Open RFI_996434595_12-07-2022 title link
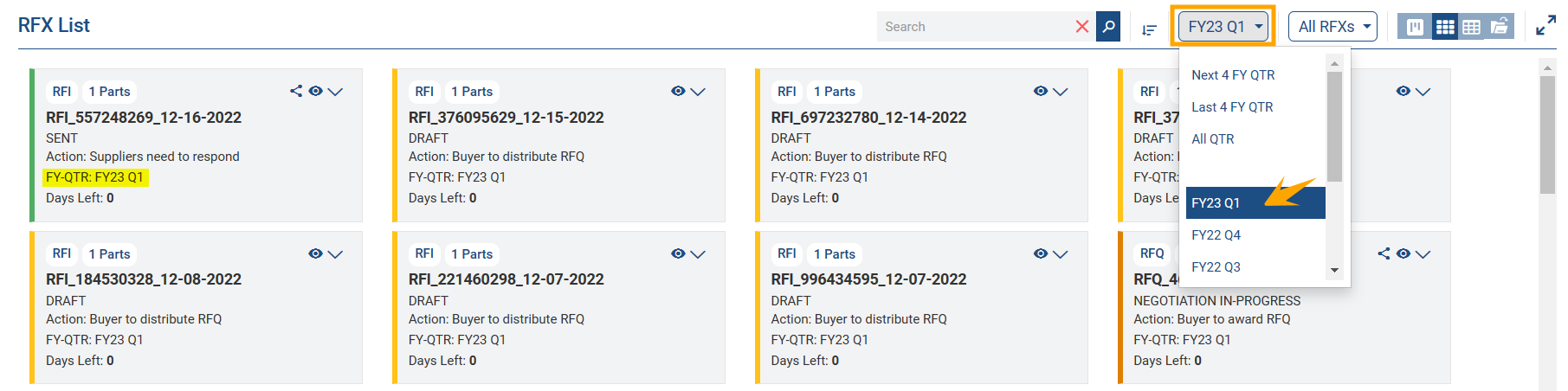This screenshot has width=1568, height=391. pyautogui.click(x=868, y=279)
